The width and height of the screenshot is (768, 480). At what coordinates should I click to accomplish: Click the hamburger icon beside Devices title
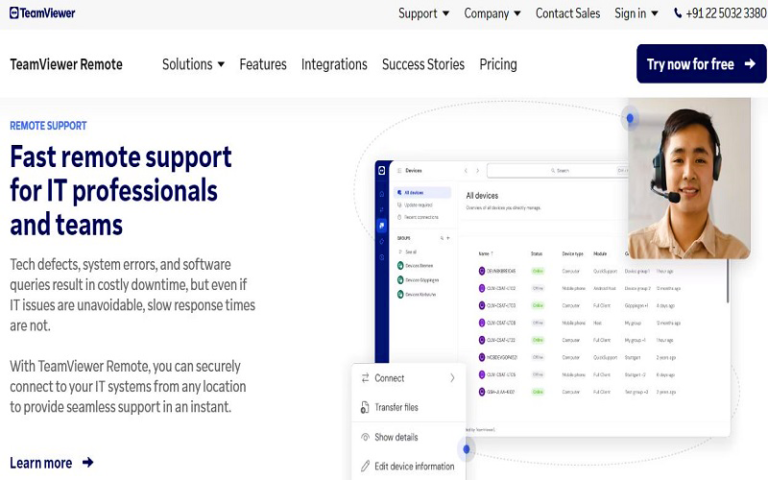click(x=399, y=170)
